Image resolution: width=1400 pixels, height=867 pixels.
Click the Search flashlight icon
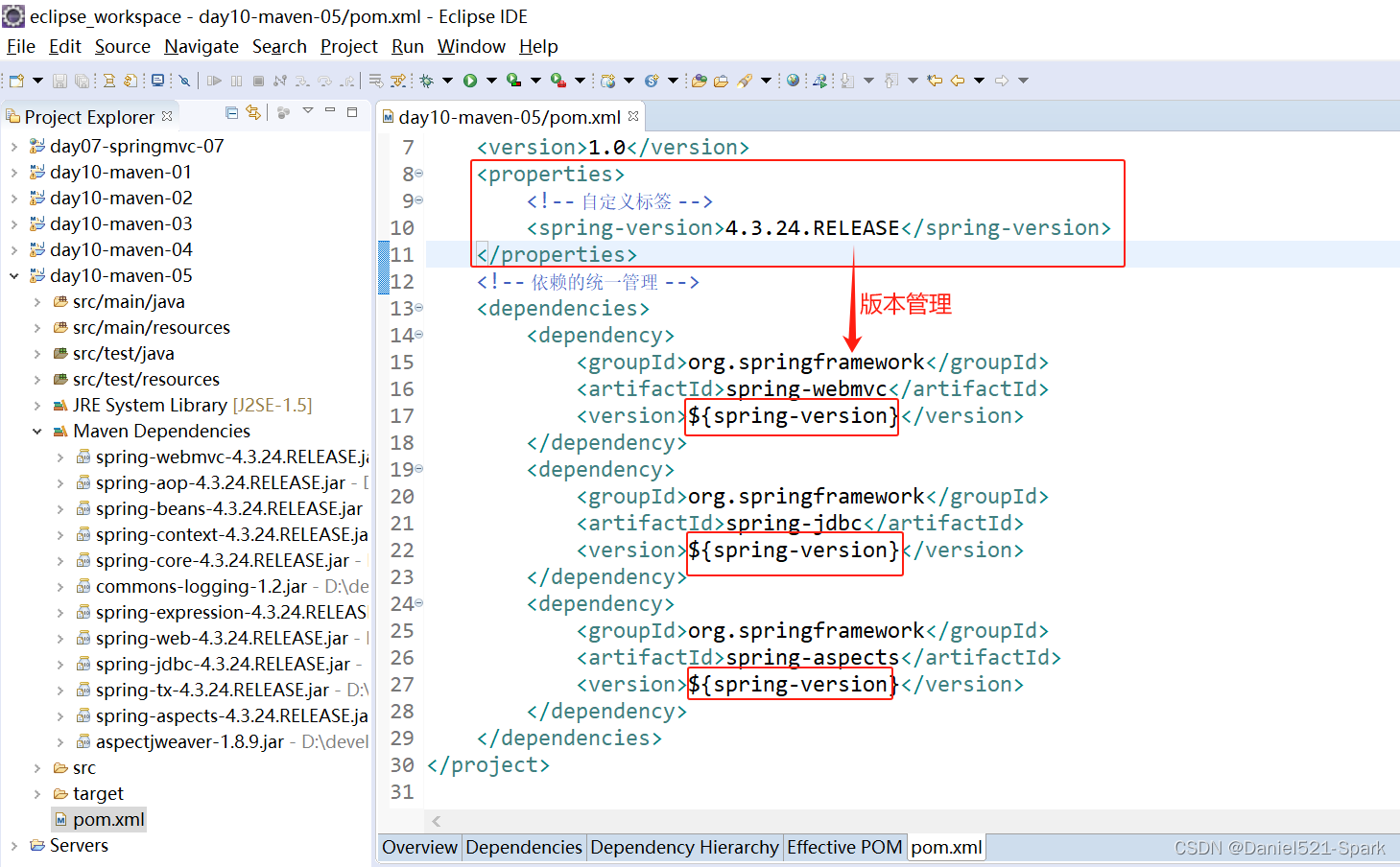point(745,81)
